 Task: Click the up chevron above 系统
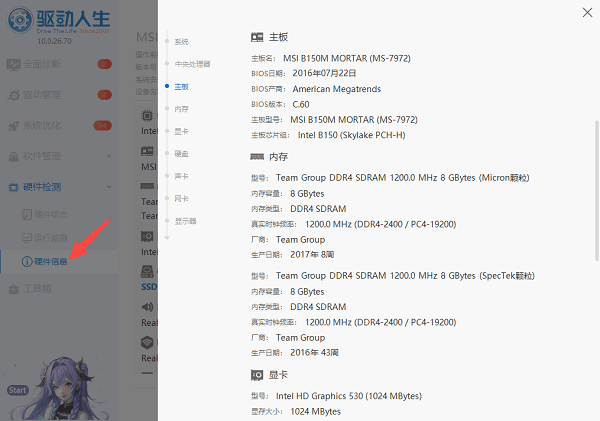click(x=168, y=27)
